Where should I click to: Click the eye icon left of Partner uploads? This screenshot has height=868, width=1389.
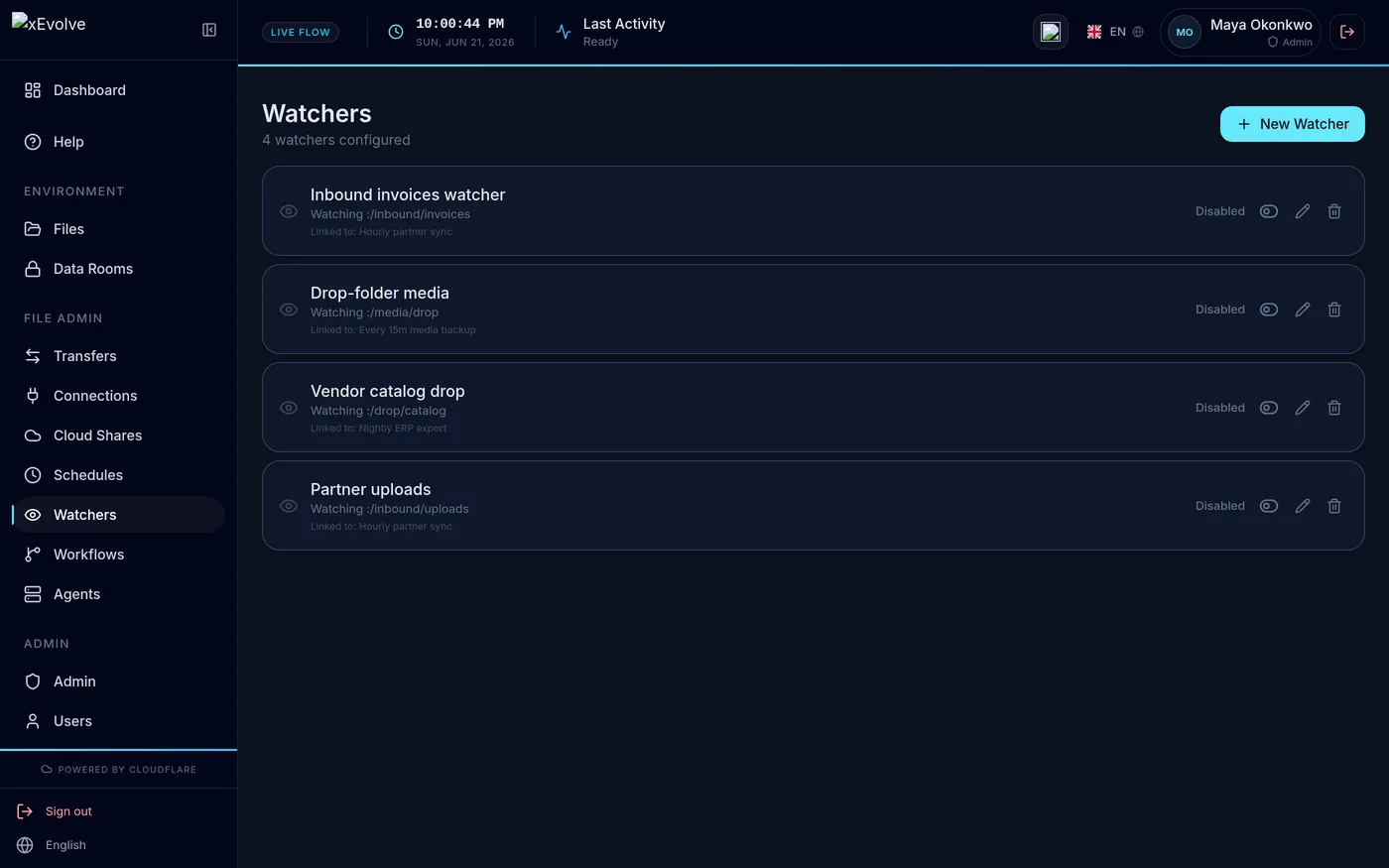[x=289, y=506]
